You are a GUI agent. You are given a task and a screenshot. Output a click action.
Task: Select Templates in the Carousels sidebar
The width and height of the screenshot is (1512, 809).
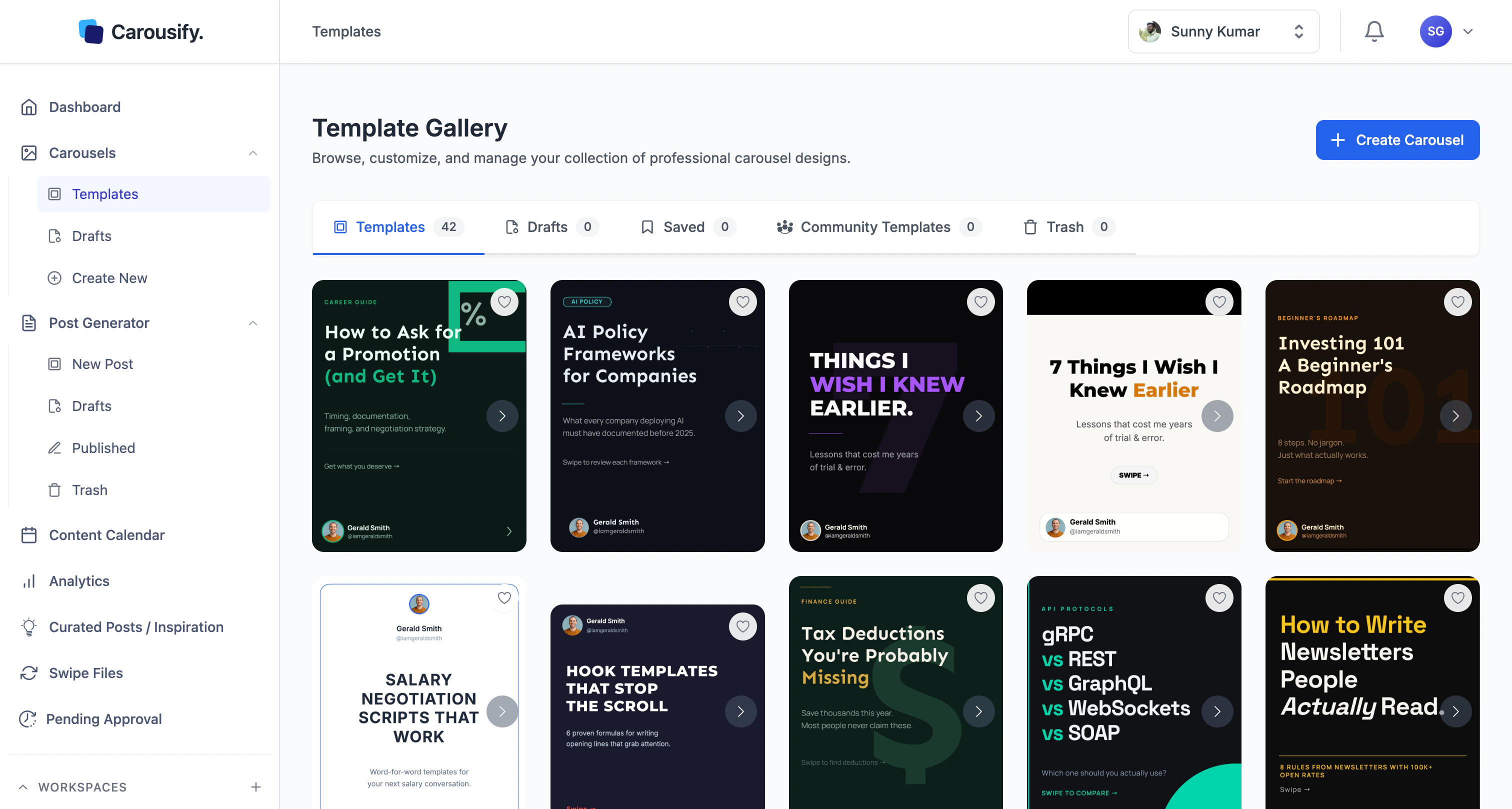coord(154,194)
